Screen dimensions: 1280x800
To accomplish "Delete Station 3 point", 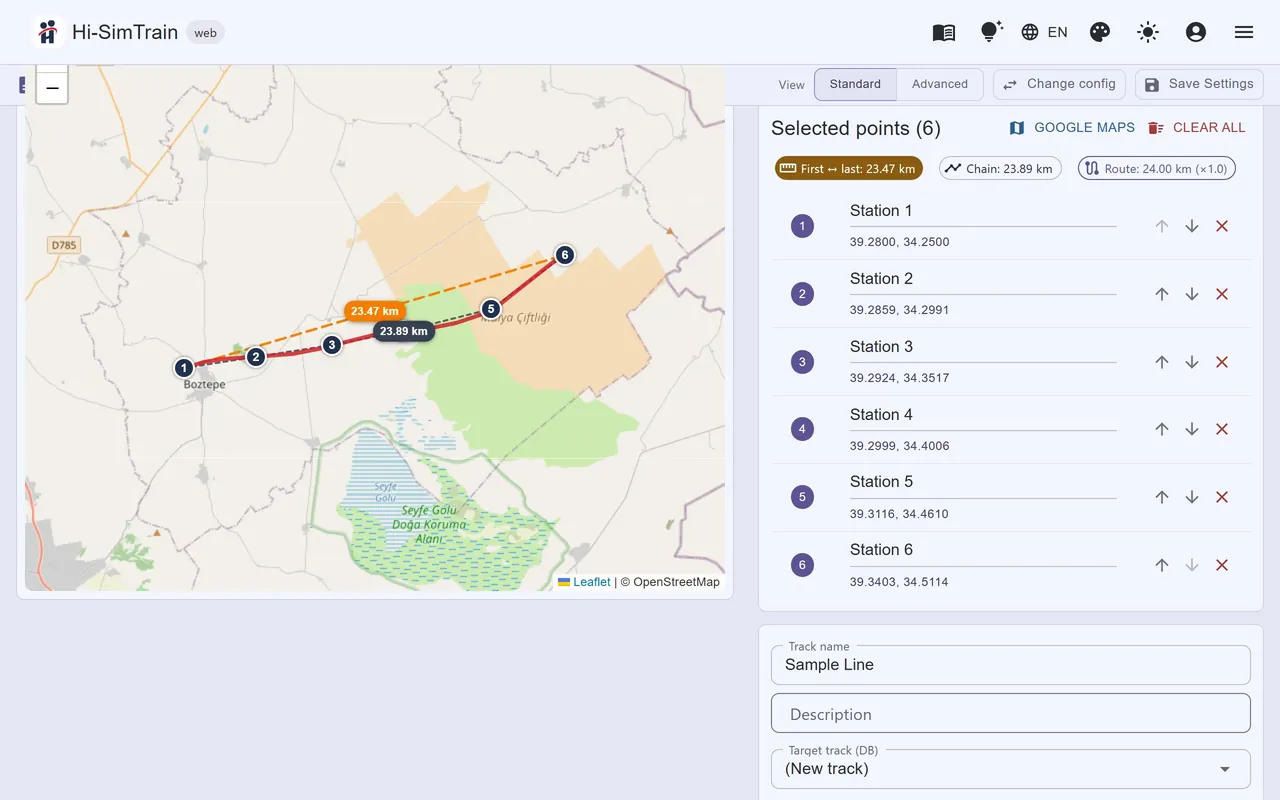I will tap(1222, 362).
